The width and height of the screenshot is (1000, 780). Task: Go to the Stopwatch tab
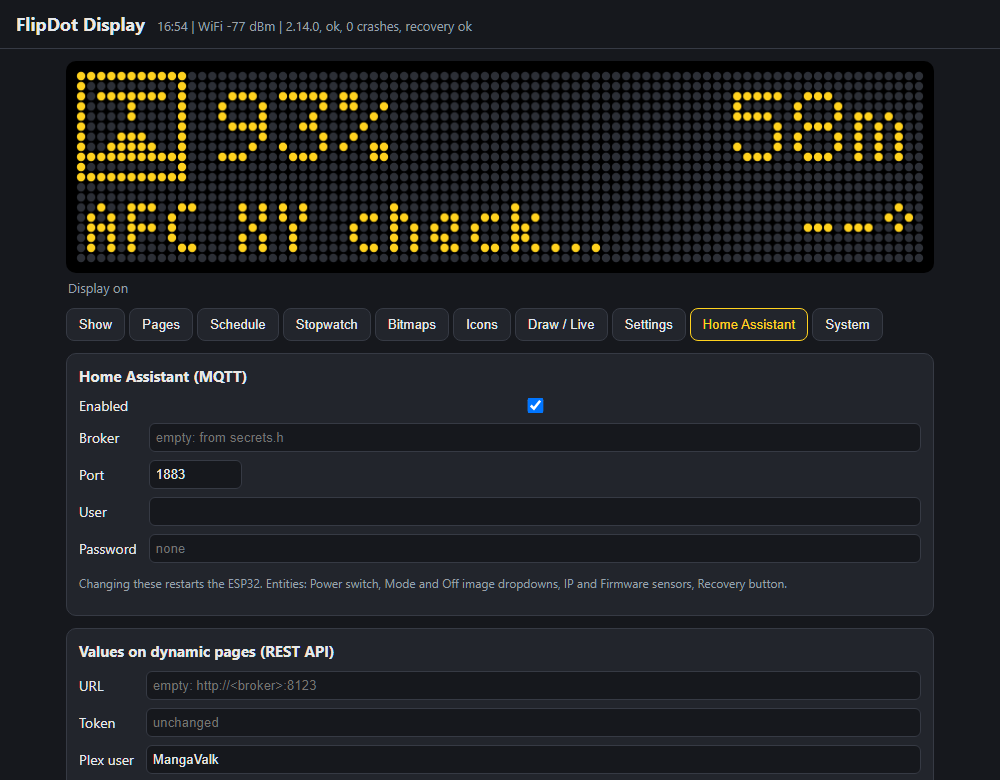[x=327, y=325]
